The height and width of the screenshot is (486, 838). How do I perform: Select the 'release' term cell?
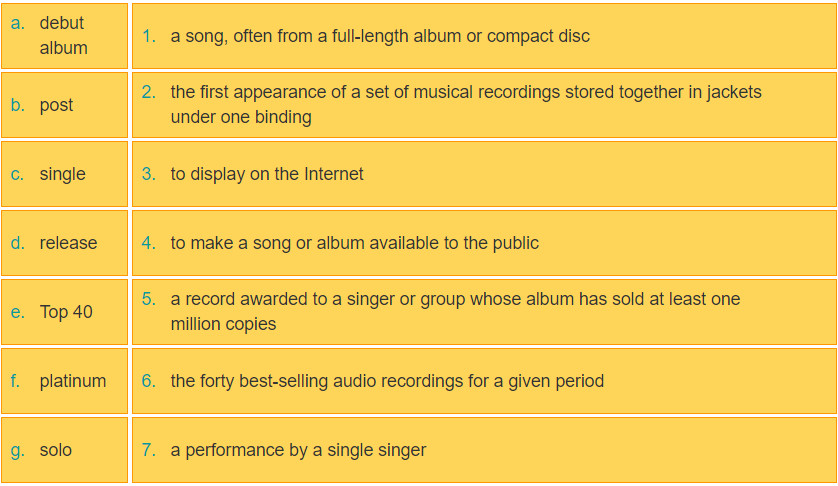68,243
